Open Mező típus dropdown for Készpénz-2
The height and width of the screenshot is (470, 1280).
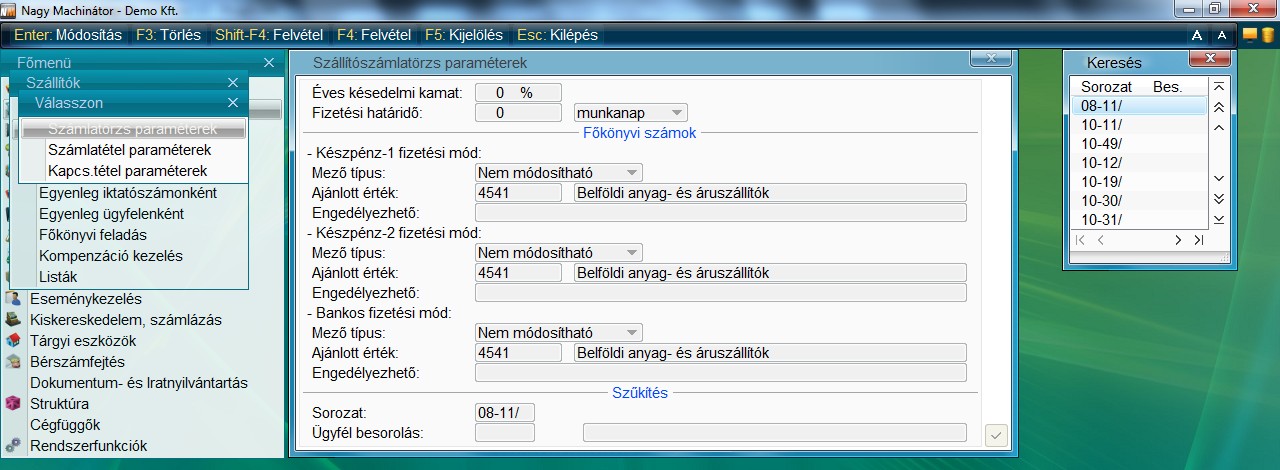point(559,252)
